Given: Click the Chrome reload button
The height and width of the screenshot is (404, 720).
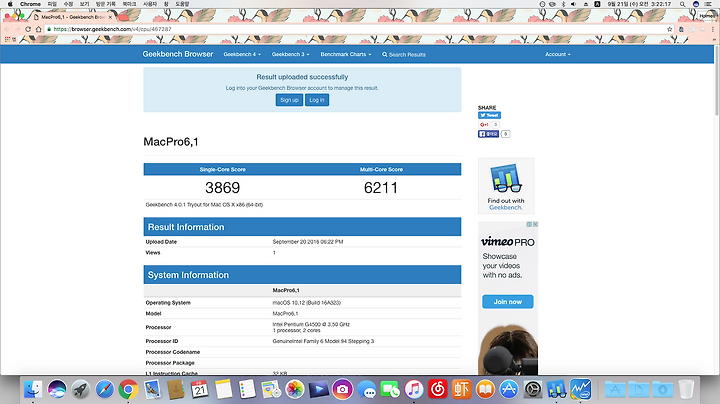Looking at the screenshot, I should (x=28, y=29).
